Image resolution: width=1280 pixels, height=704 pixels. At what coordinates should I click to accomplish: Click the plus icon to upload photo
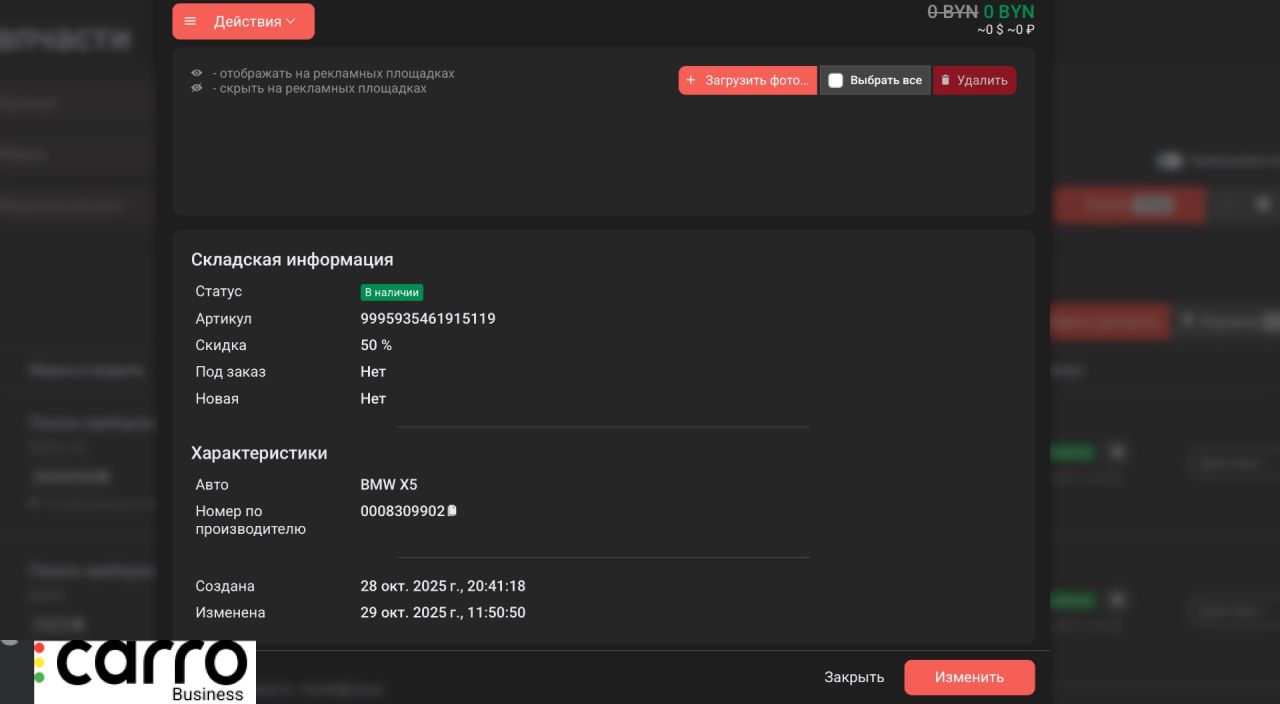(x=691, y=80)
